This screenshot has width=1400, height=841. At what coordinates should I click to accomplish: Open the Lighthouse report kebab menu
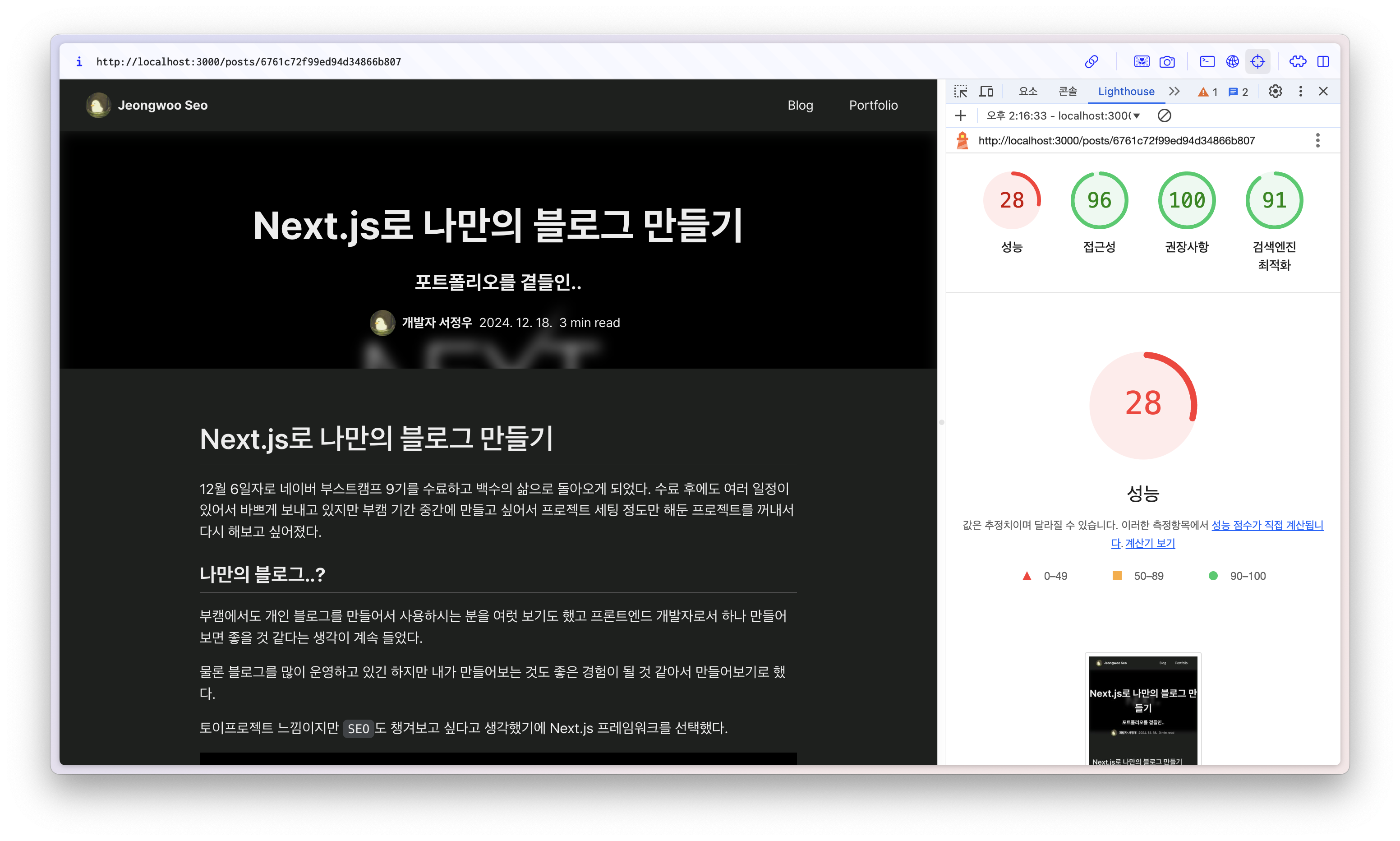click(1318, 140)
